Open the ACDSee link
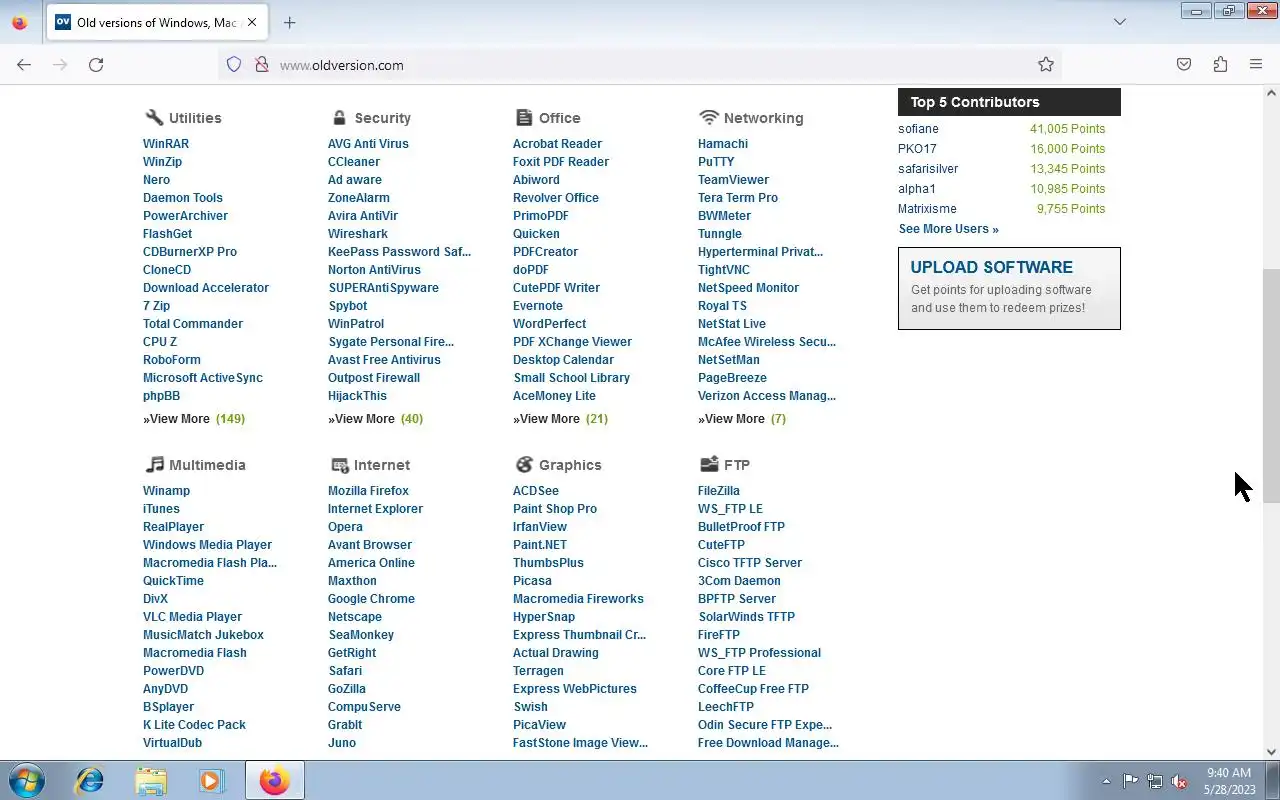1280x800 pixels. click(x=536, y=491)
